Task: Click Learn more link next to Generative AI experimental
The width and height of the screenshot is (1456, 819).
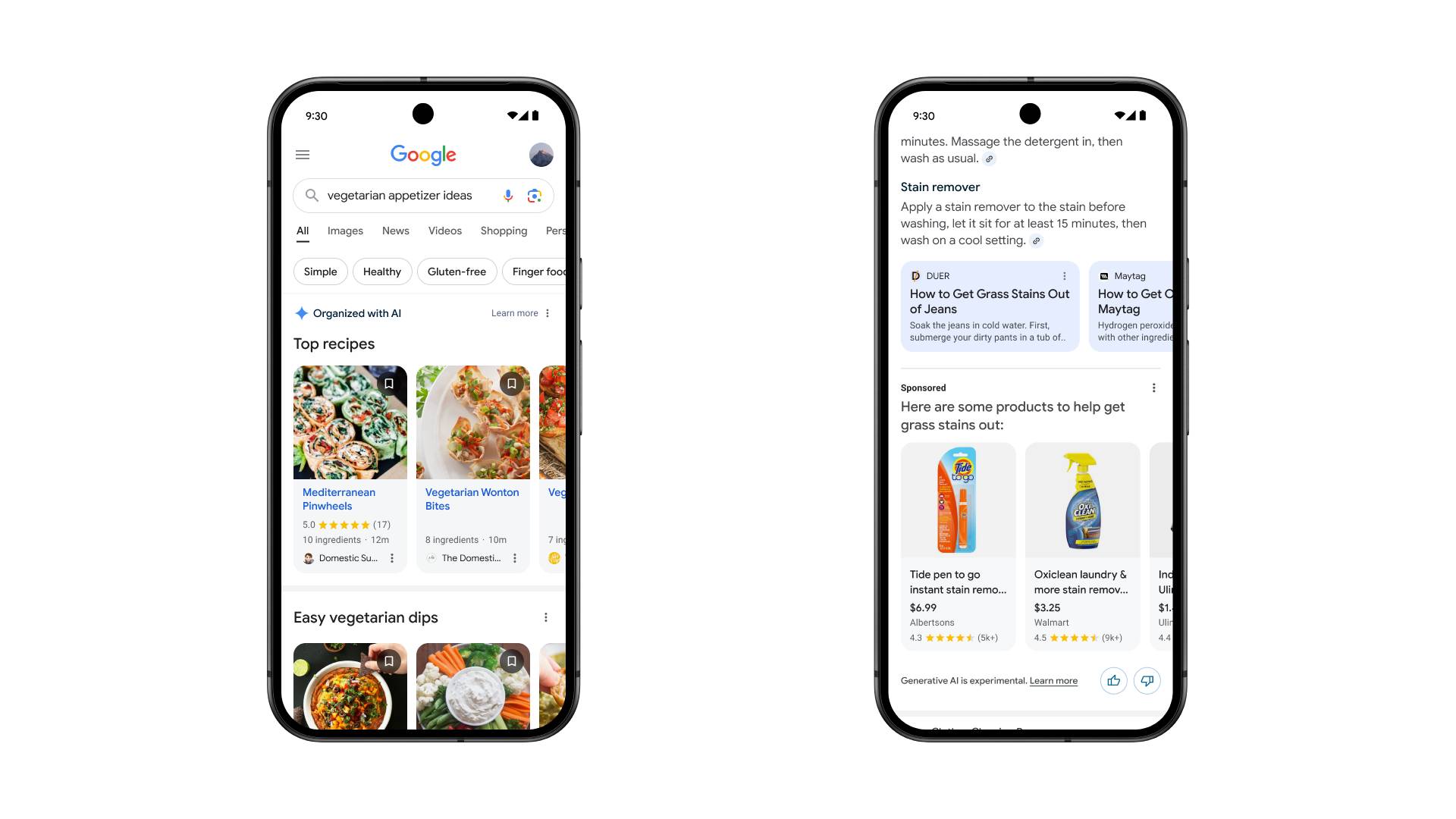Action: tap(1053, 681)
